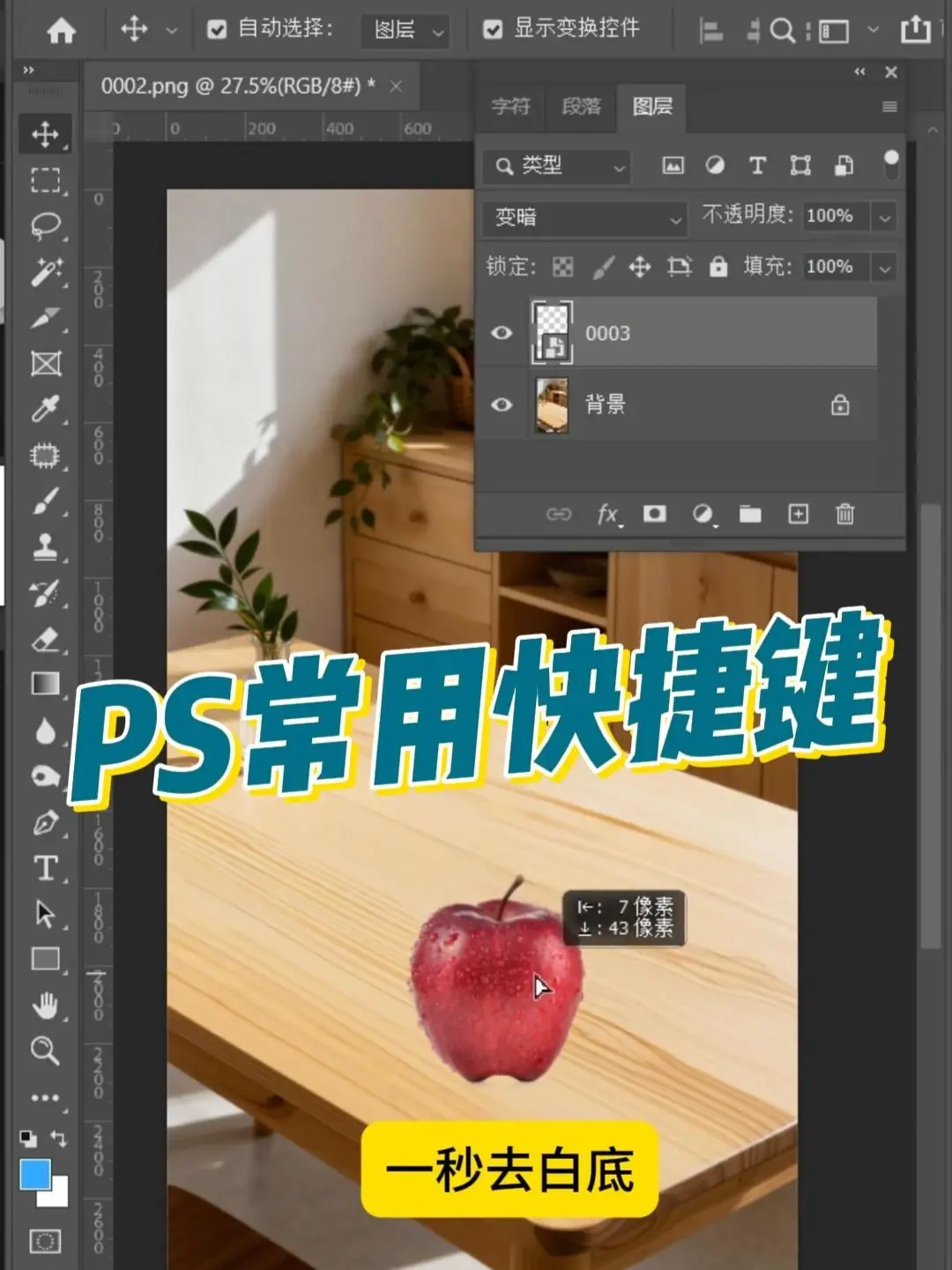Pick the Eyedropper tool
This screenshot has width=952, height=1270.
pyautogui.click(x=45, y=409)
